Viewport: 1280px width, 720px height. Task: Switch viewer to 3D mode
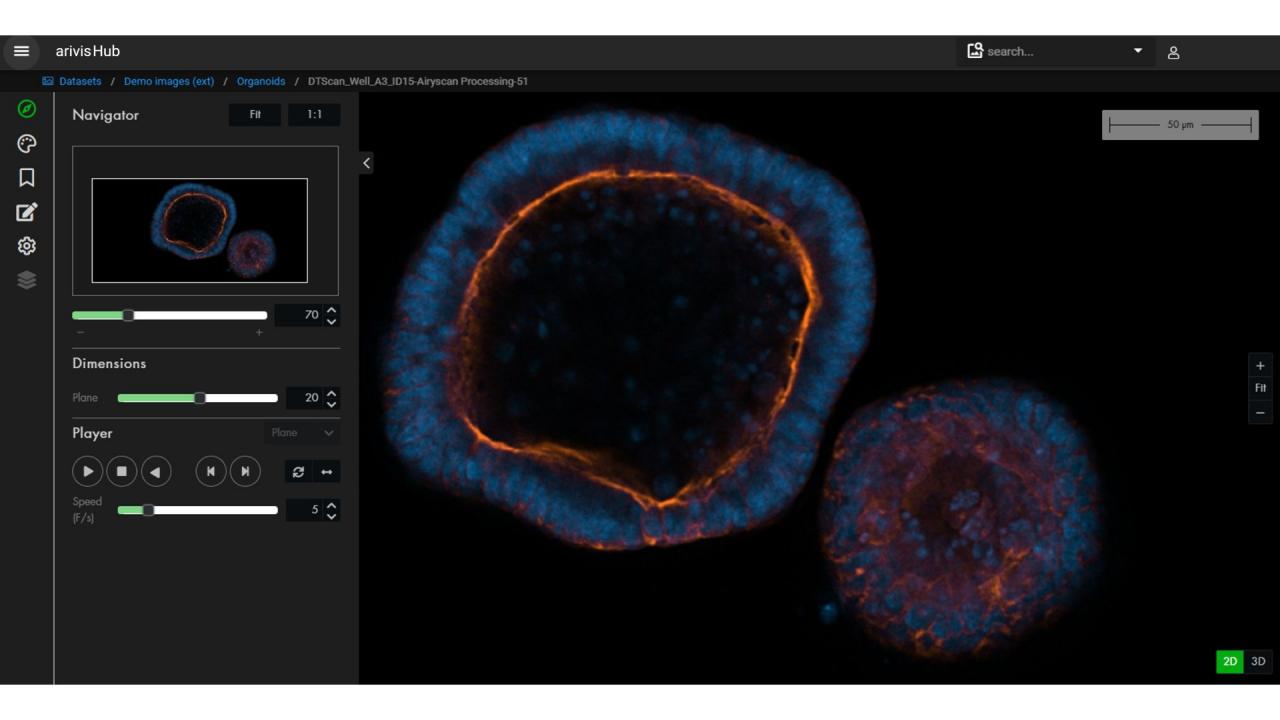(x=1257, y=661)
